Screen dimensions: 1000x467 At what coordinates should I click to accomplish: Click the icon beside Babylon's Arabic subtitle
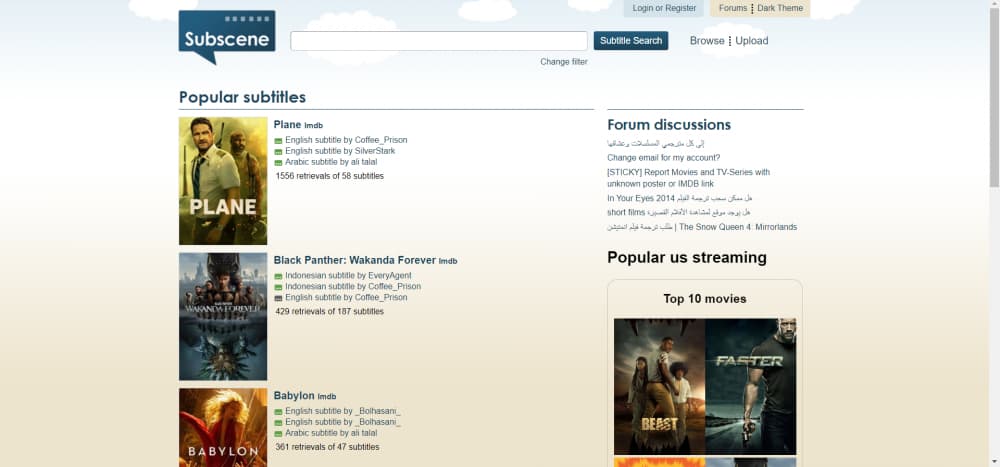coord(278,434)
